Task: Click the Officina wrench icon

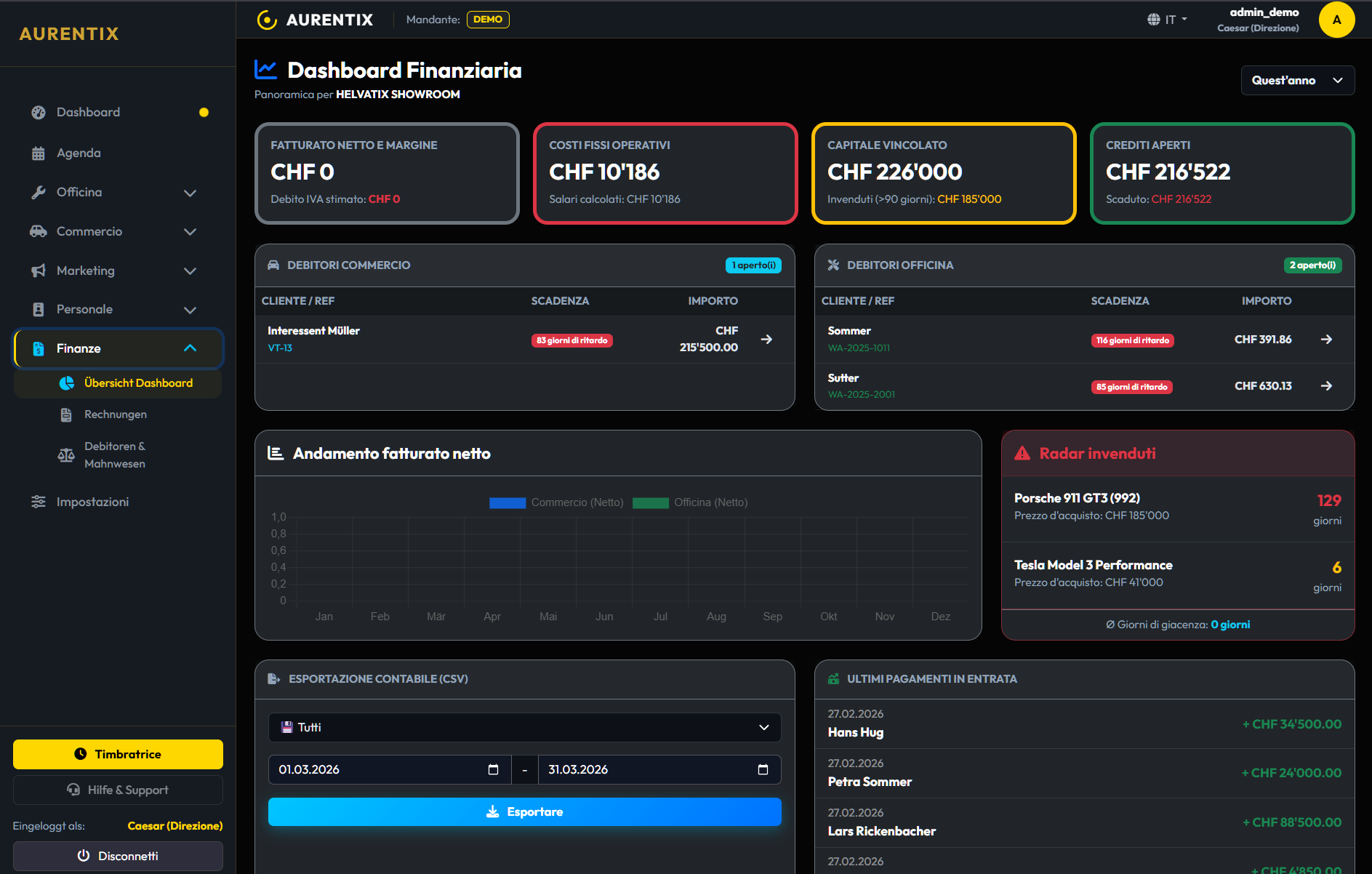Action: pos(39,193)
